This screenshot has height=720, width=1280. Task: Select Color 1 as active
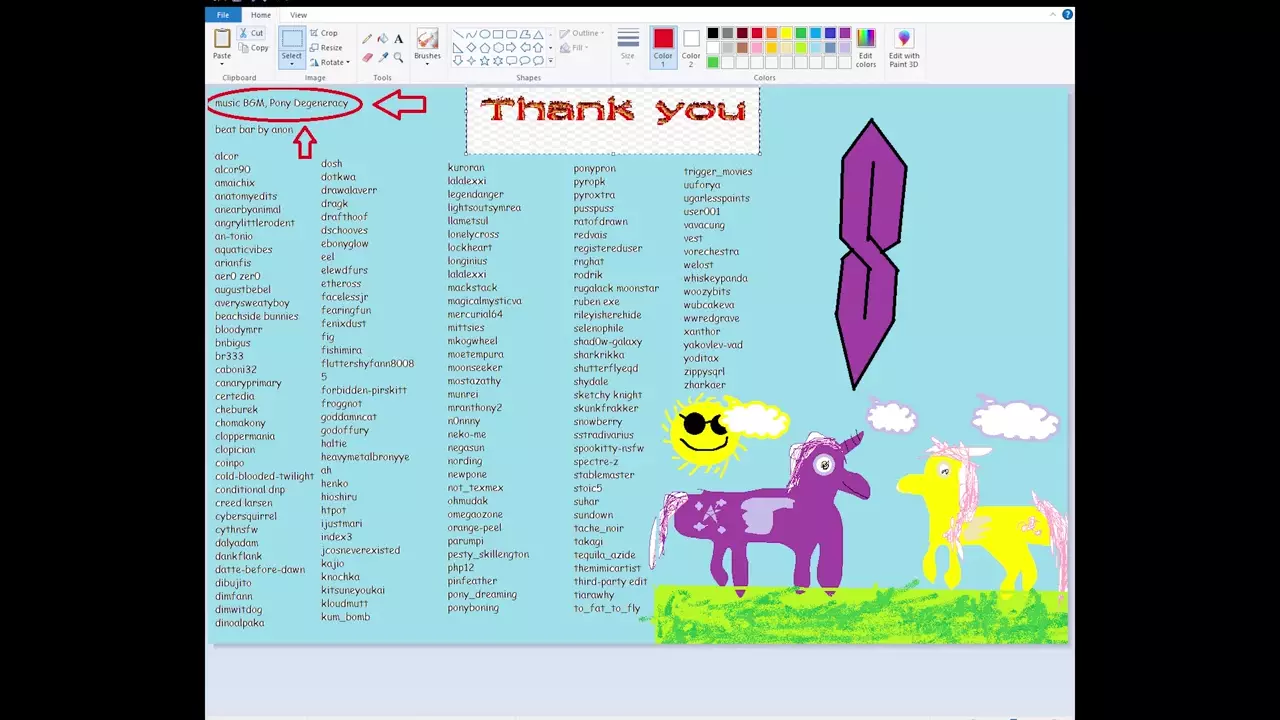(x=663, y=45)
